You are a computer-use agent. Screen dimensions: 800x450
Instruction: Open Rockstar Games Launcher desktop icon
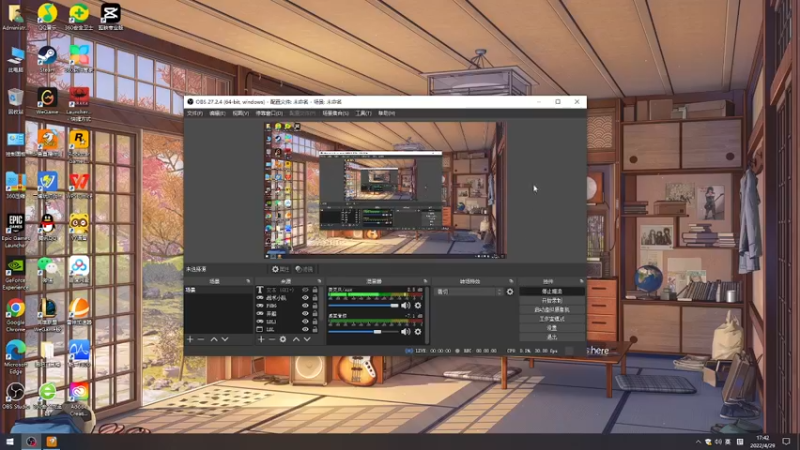pos(79,146)
